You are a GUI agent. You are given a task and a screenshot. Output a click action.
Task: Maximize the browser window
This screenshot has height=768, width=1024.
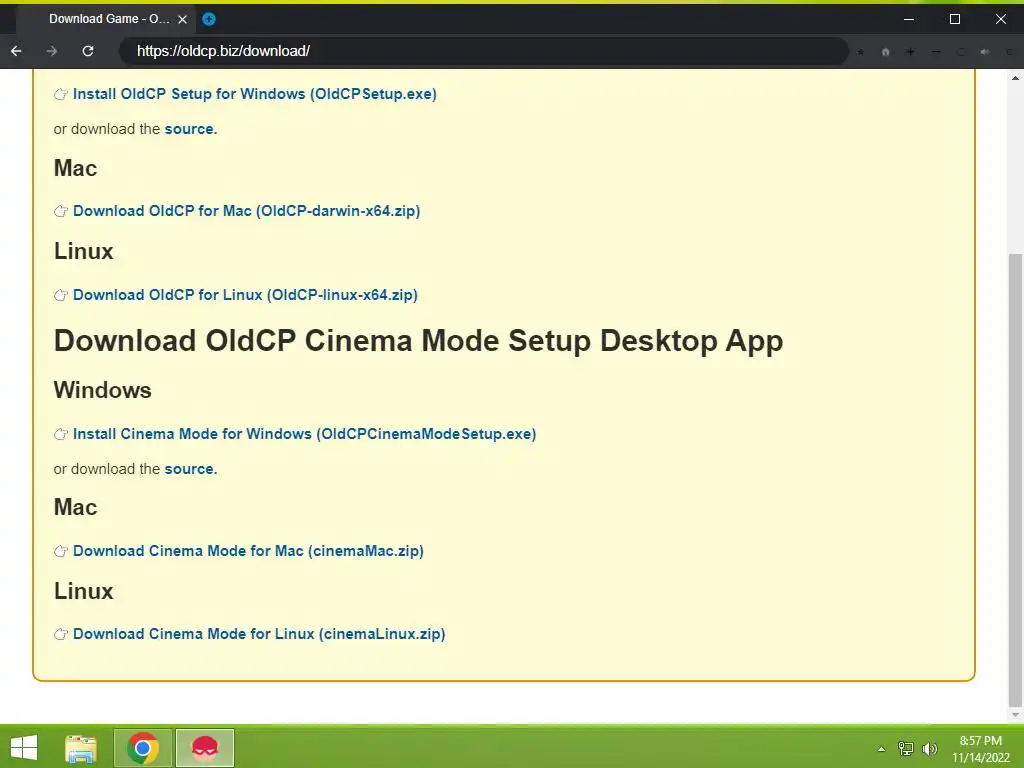[x=955, y=19]
